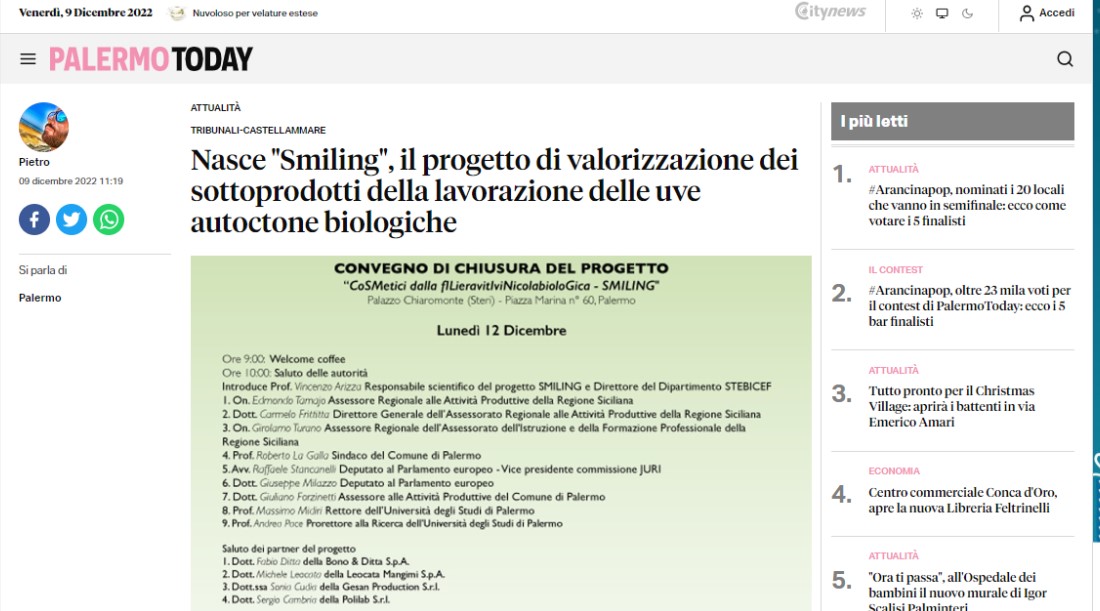Open Pietro's author avatar

pos(44,127)
